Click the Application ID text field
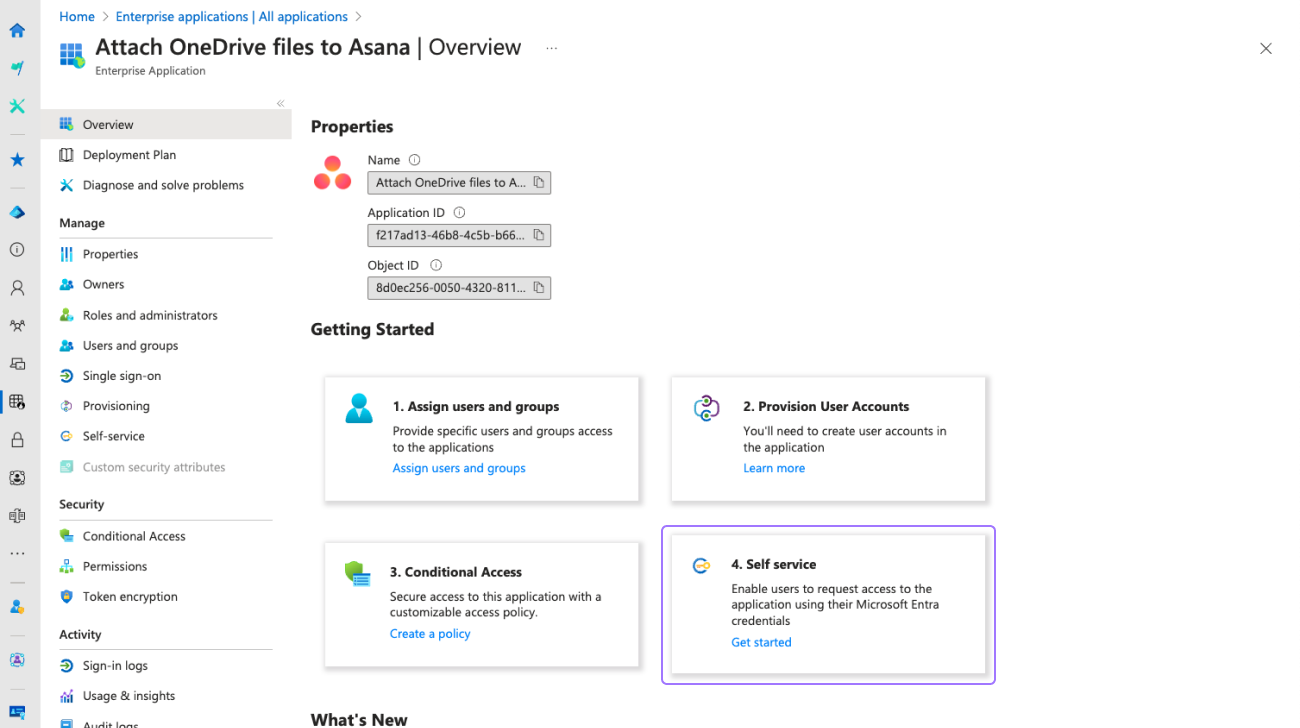Viewport: 1300px width, 728px height. 450,235
